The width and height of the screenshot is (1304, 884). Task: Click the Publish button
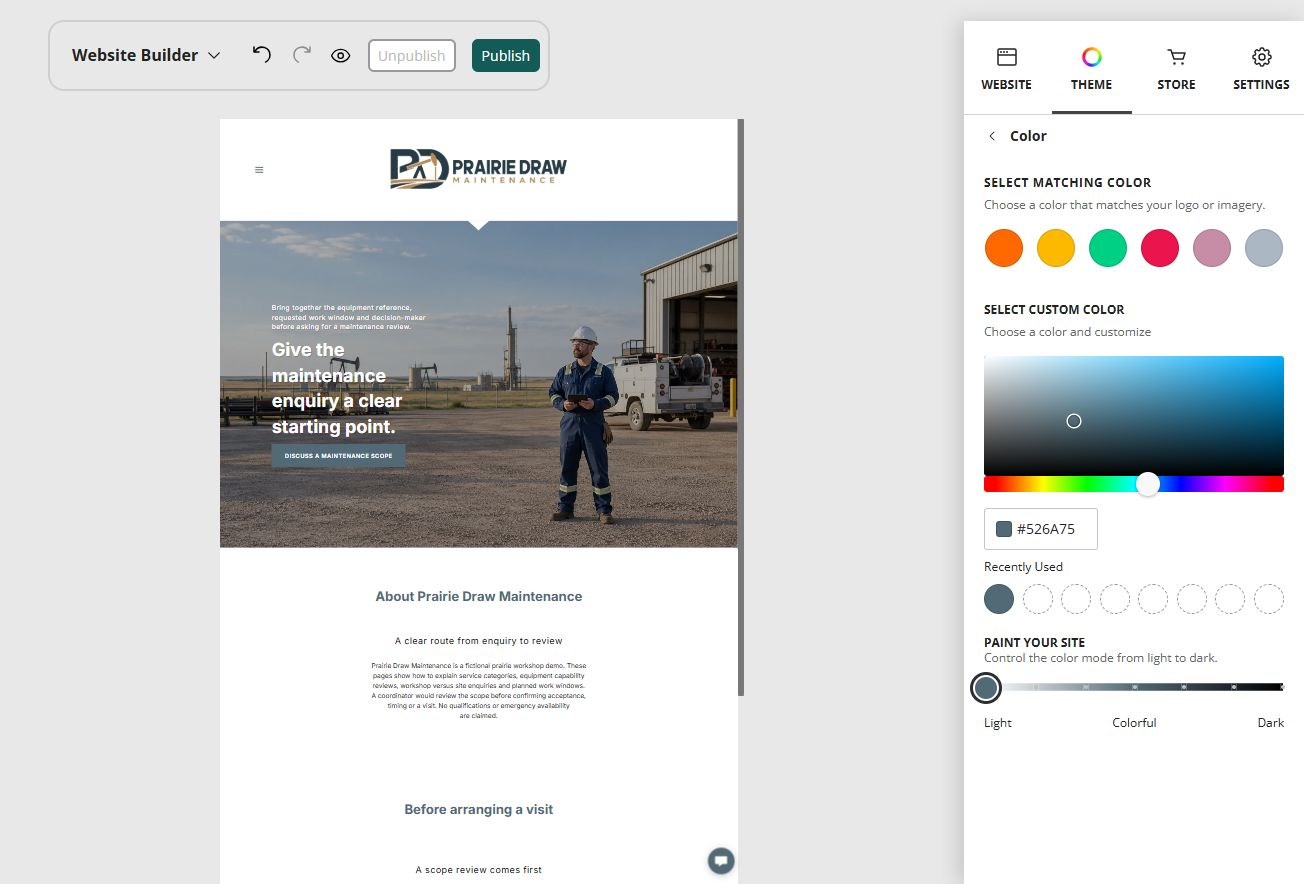(506, 56)
